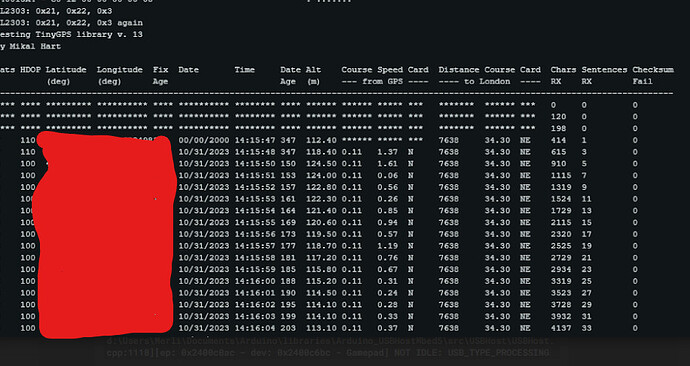The image size is (690, 366).
Task: Select the 'by Mikal Hart' line
Action: tap(30, 46)
